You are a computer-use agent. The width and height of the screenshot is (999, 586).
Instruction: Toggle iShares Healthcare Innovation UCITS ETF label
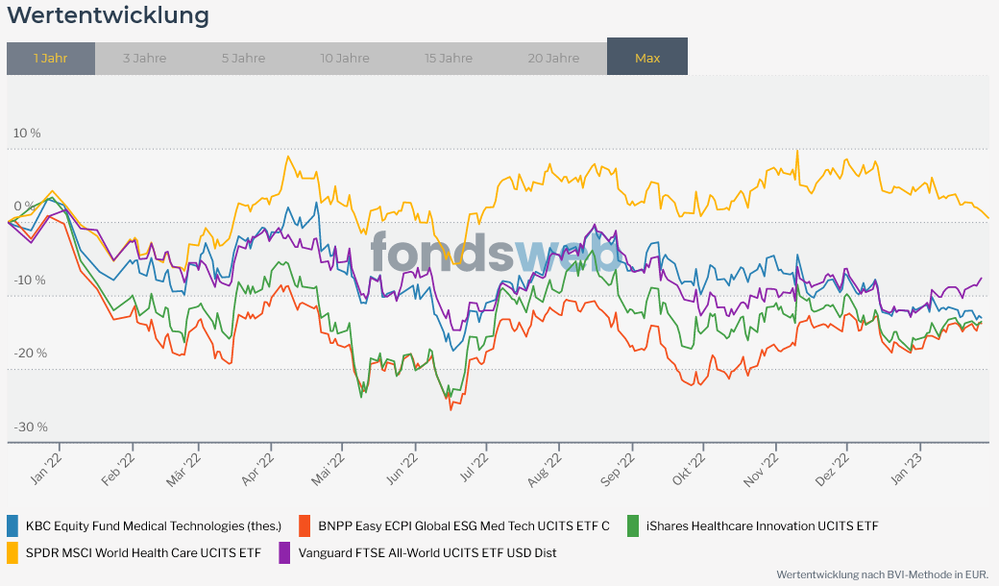click(x=762, y=525)
